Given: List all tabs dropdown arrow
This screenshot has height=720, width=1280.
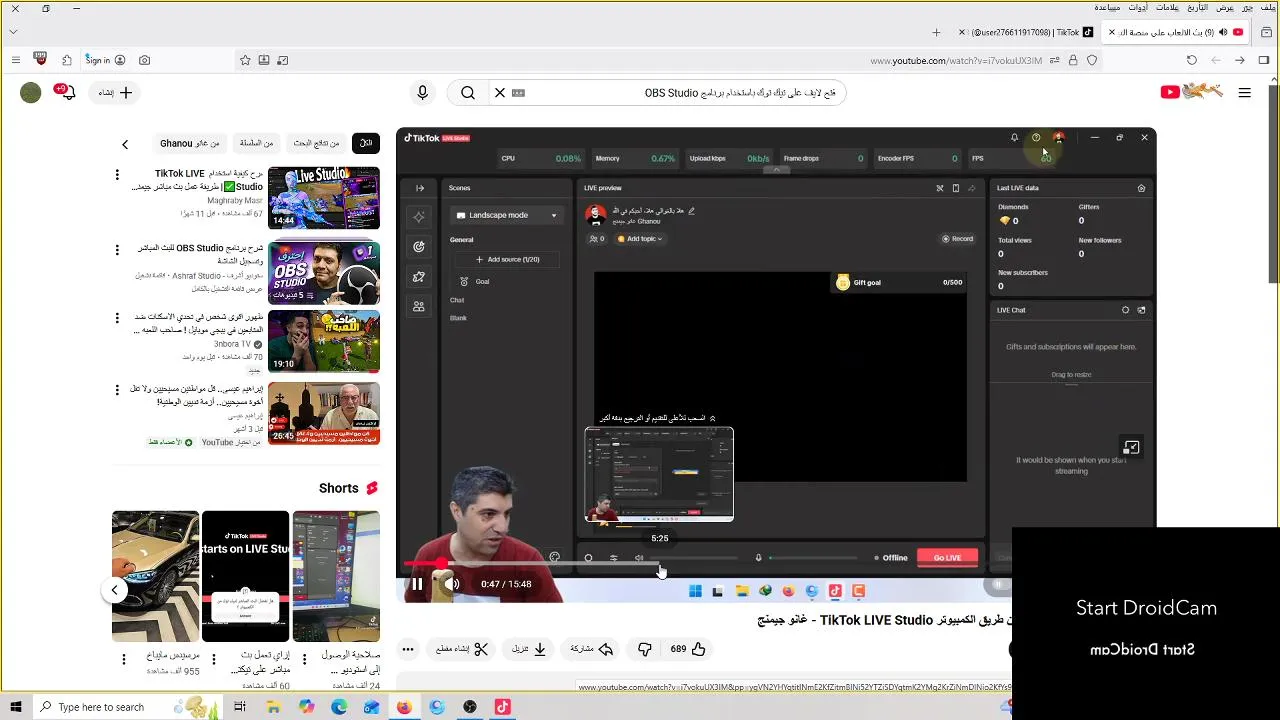Looking at the screenshot, I should pyautogui.click(x=13, y=32).
